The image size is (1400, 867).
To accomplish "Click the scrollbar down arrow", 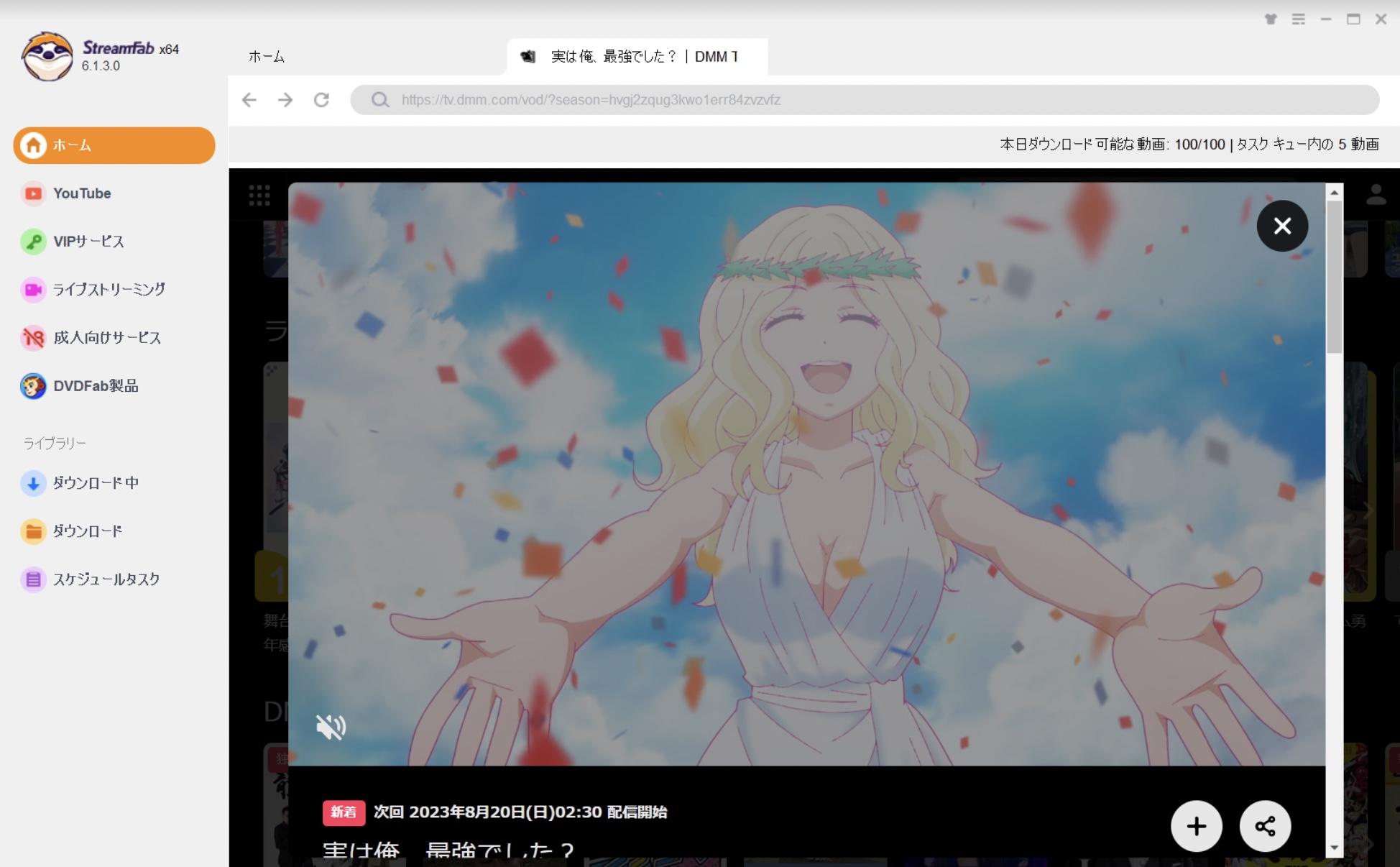I will (x=1335, y=848).
